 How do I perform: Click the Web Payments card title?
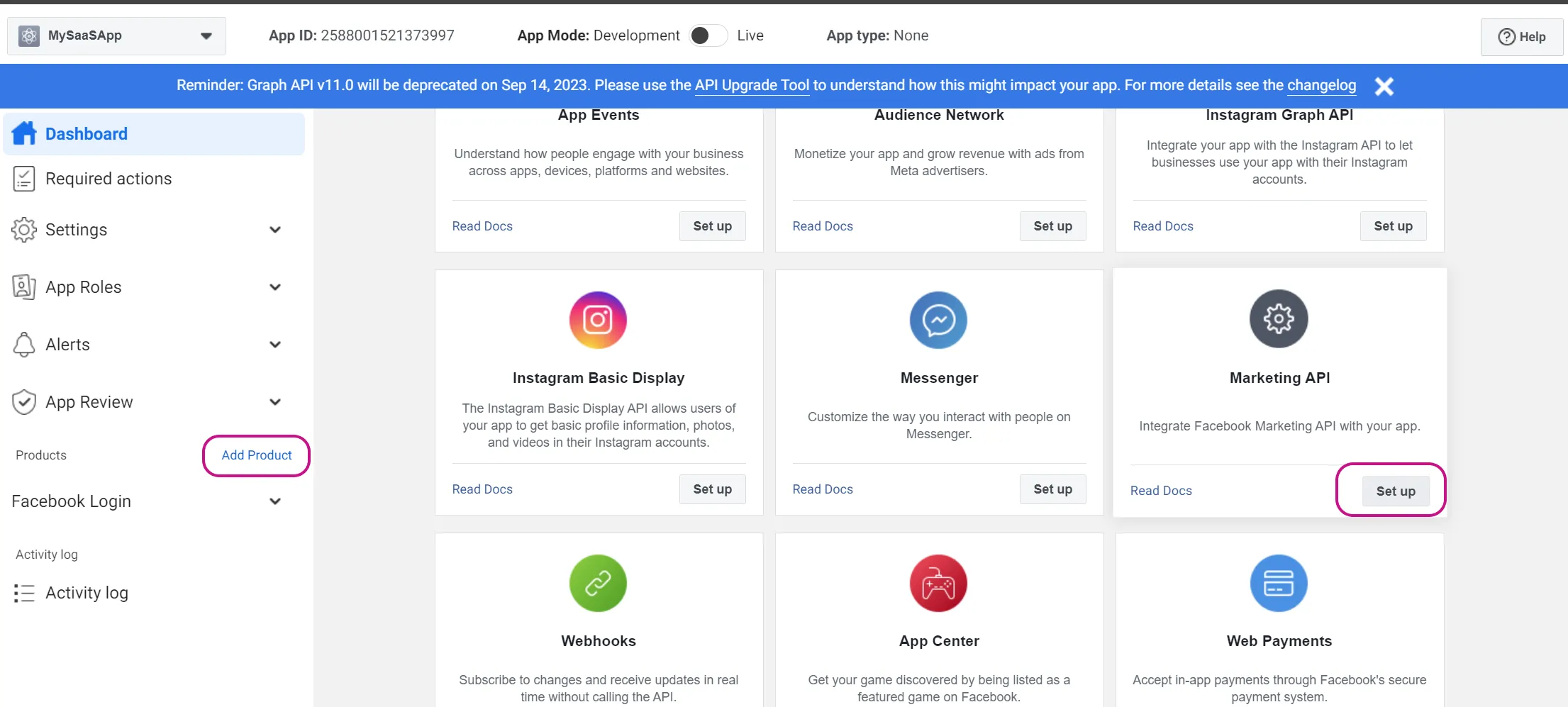(1279, 641)
